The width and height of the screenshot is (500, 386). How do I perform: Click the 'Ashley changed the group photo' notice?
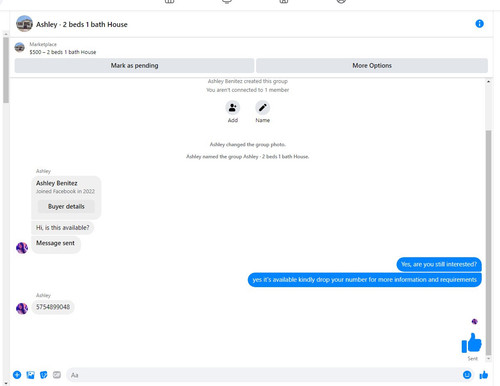pyautogui.click(x=248, y=144)
